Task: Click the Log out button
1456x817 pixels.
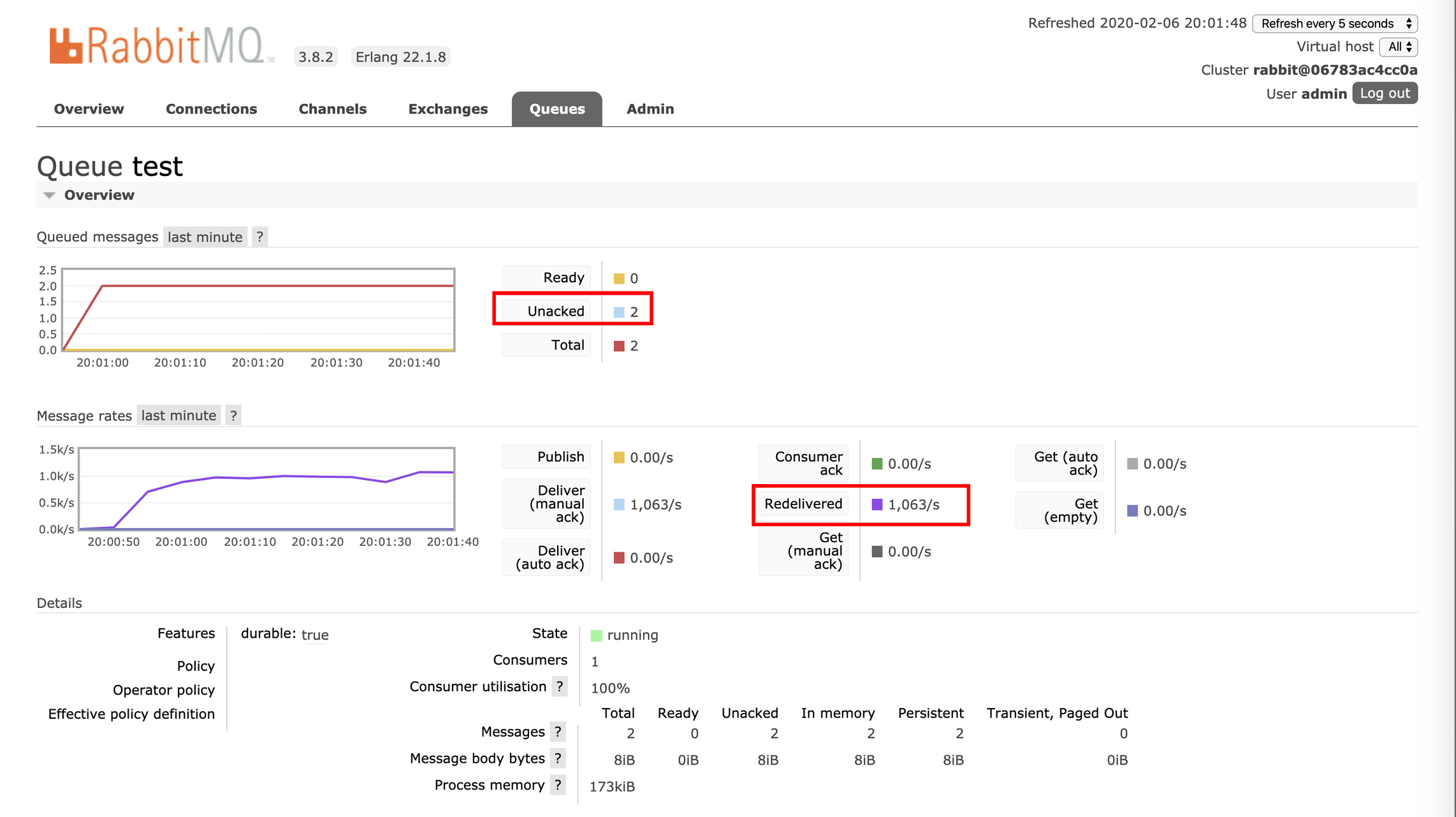Action: click(1385, 94)
